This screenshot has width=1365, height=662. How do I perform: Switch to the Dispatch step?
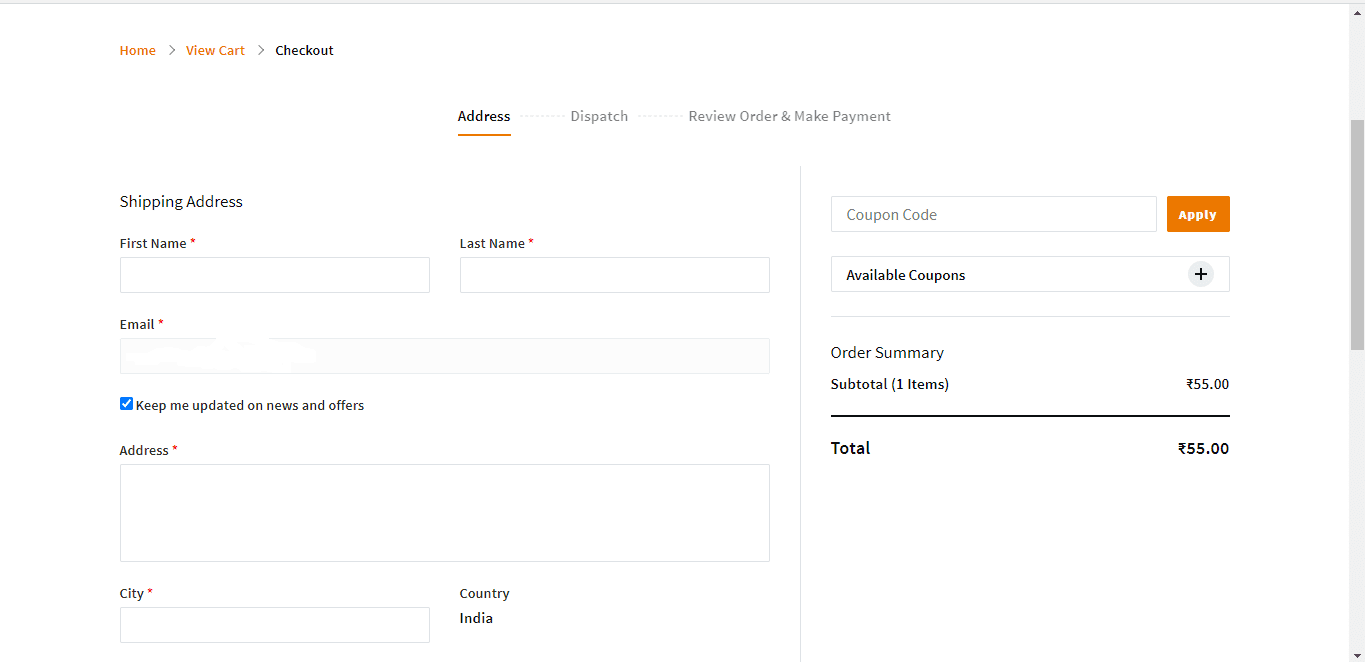point(599,116)
